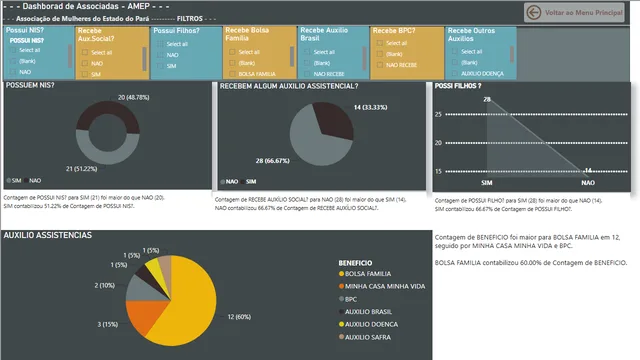Click the '14 (33.33%)' data label
The image size is (640, 360).
(370, 107)
